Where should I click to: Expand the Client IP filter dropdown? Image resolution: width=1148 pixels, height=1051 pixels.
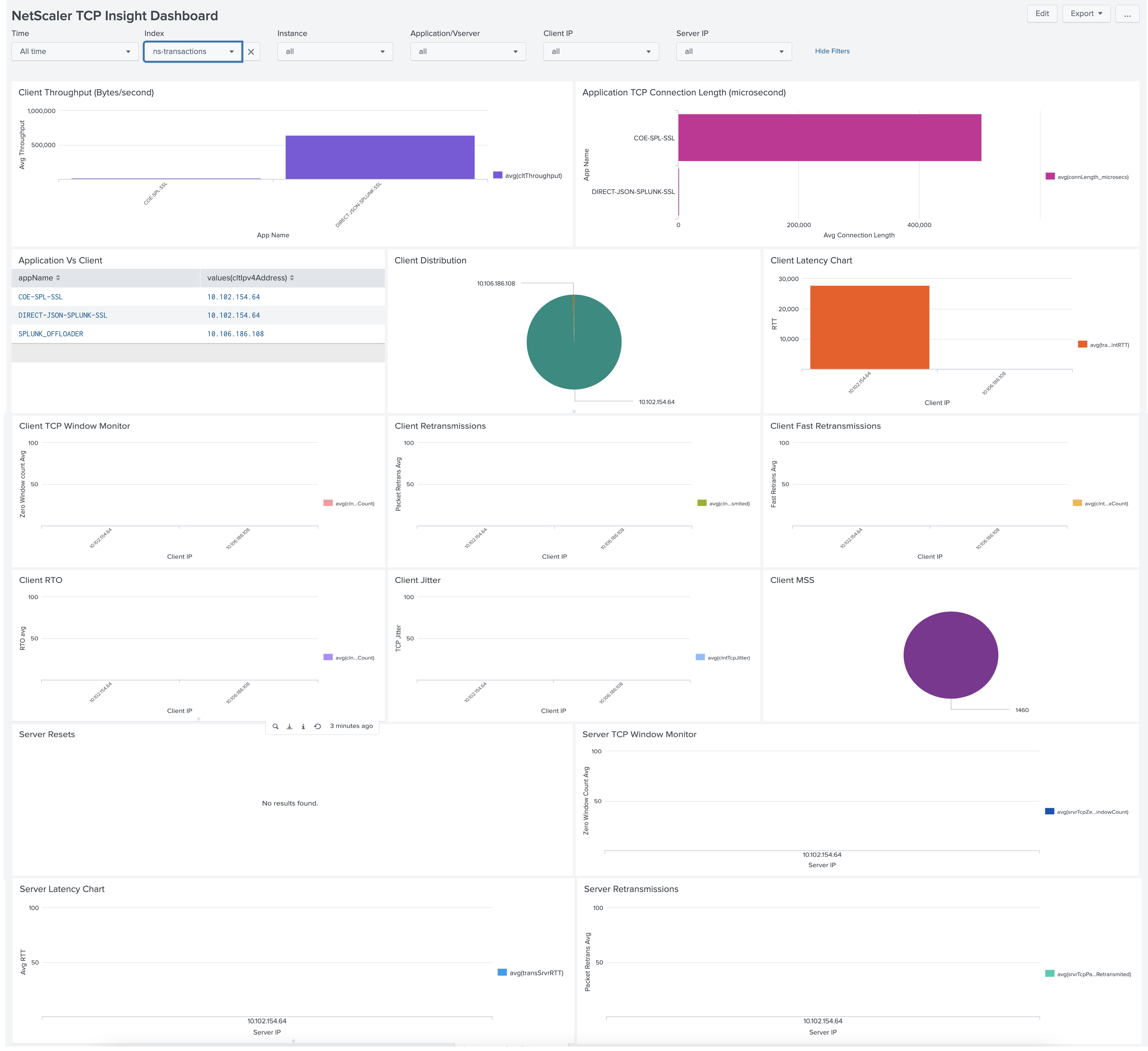point(601,51)
